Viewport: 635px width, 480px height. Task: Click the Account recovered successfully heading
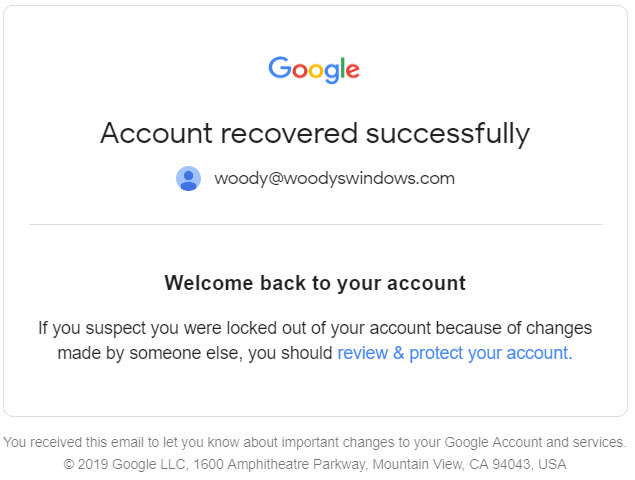(x=315, y=134)
